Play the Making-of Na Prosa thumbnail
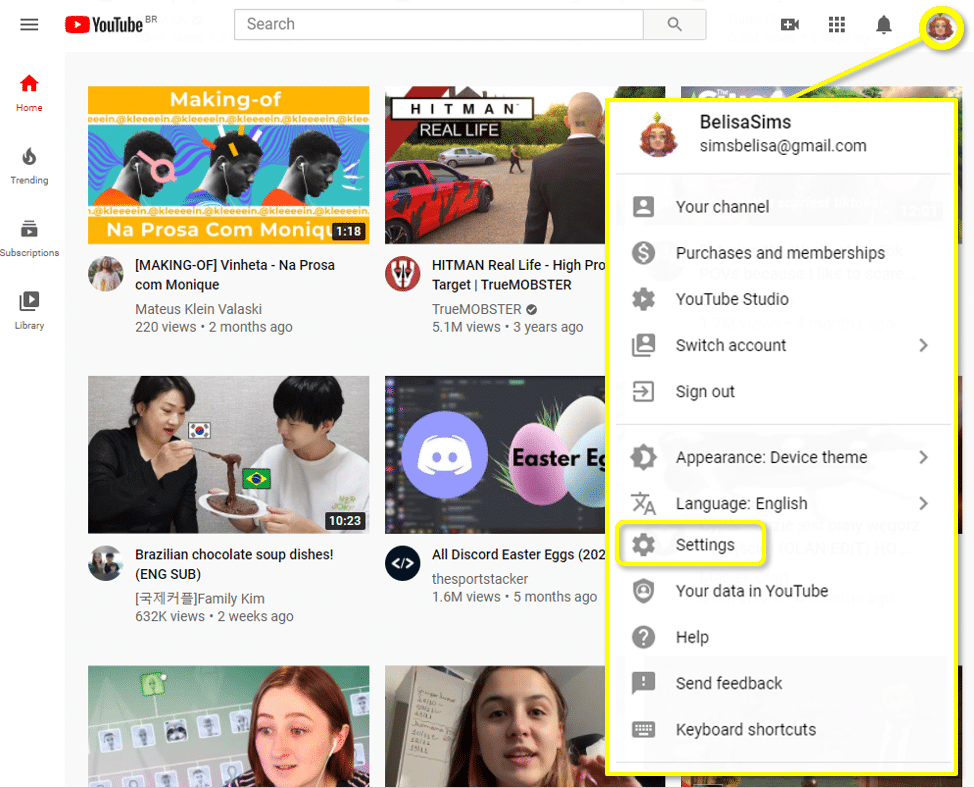The width and height of the screenshot is (974, 788). click(x=229, y=165)
